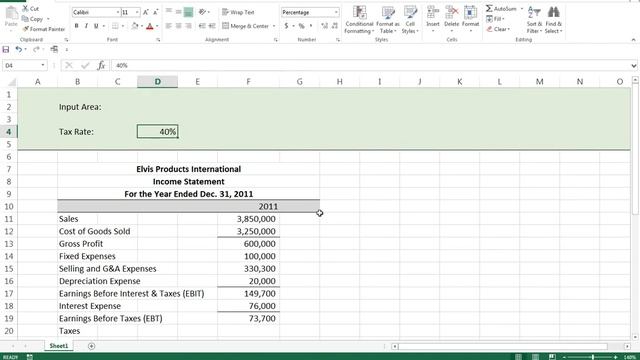The width and height of the screenshot is (640, 360).
Task: Open the fill color dropdown arrow
Action: coord(142,26)
